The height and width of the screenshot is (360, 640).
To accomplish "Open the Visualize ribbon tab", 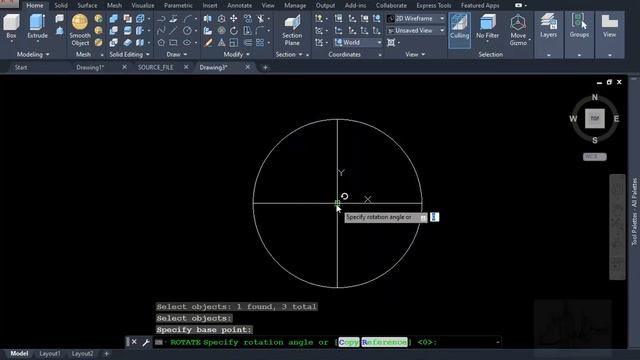I will pyautogui.click(x=143, y=5).
